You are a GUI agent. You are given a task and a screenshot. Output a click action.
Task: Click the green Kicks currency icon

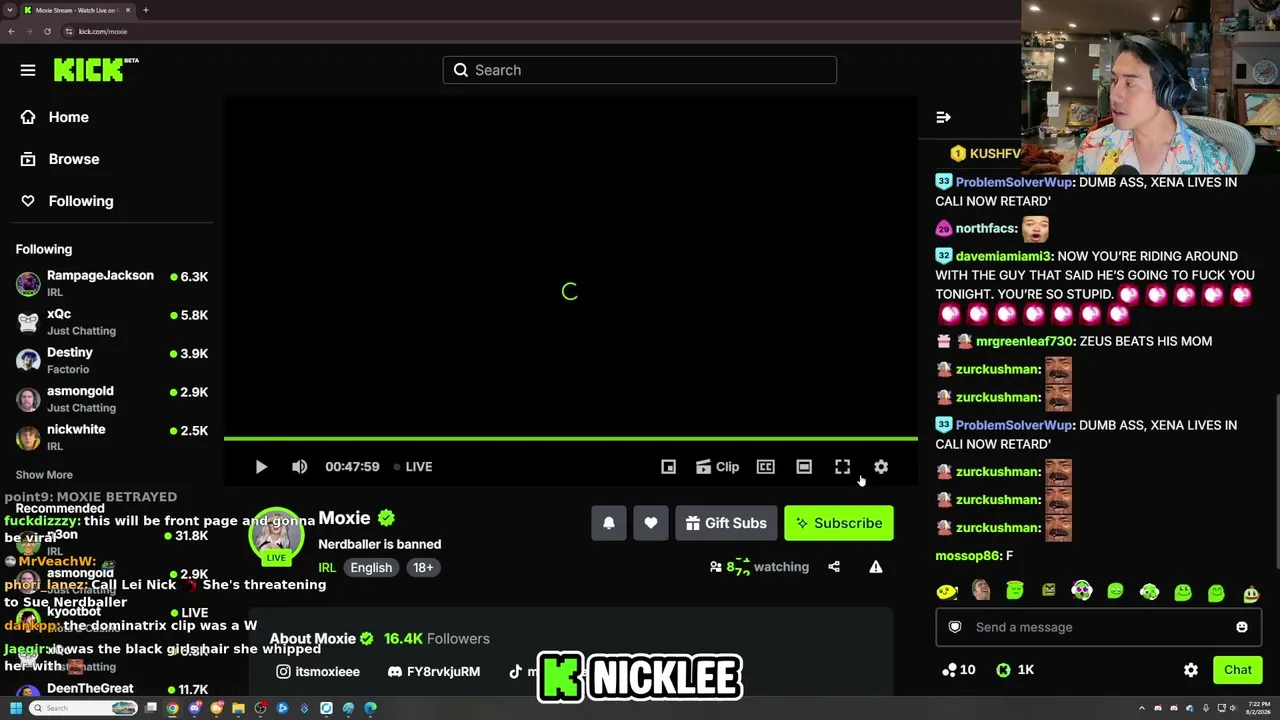point(1004,670)
